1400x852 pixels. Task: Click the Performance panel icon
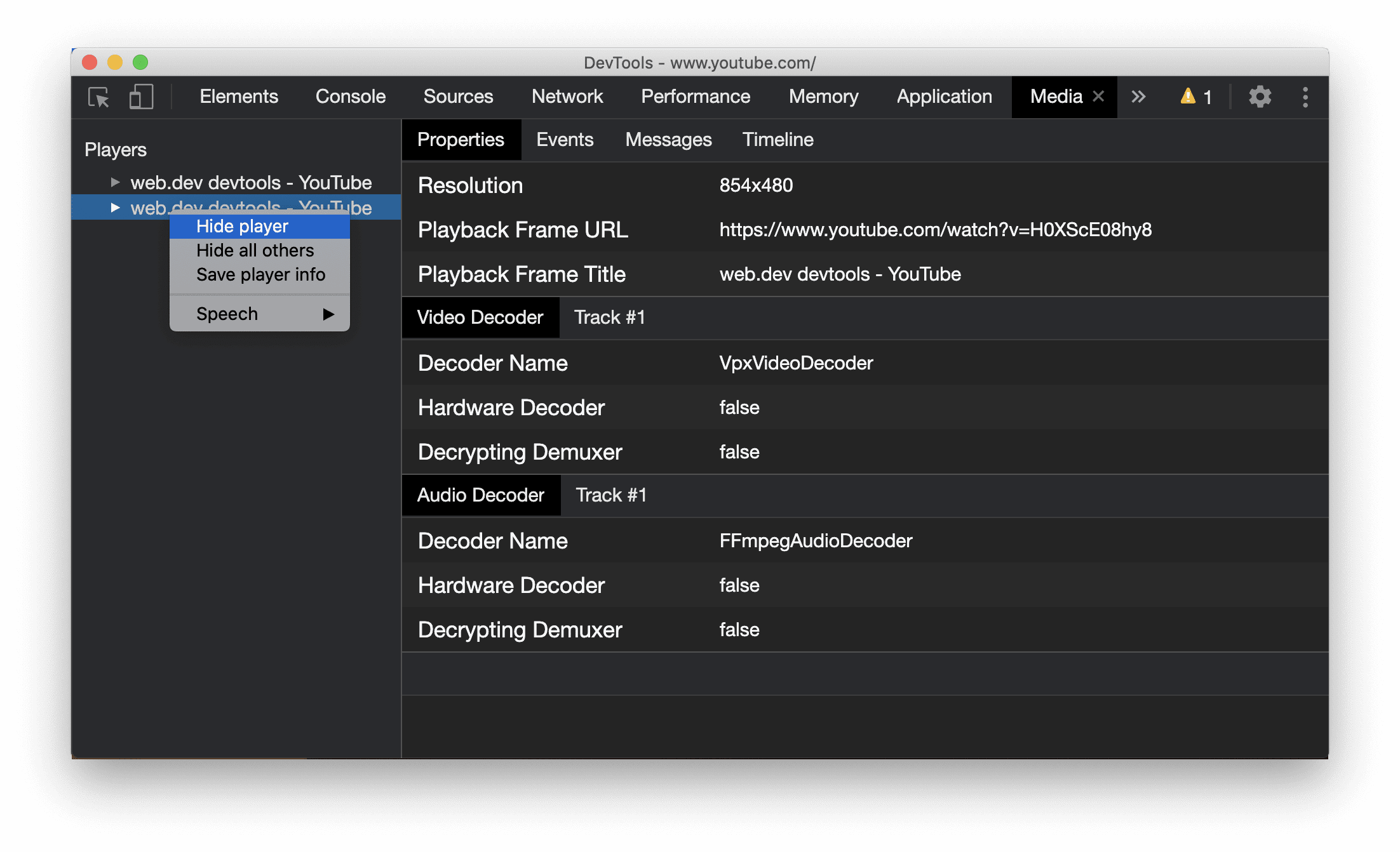[x=697, y=97]
